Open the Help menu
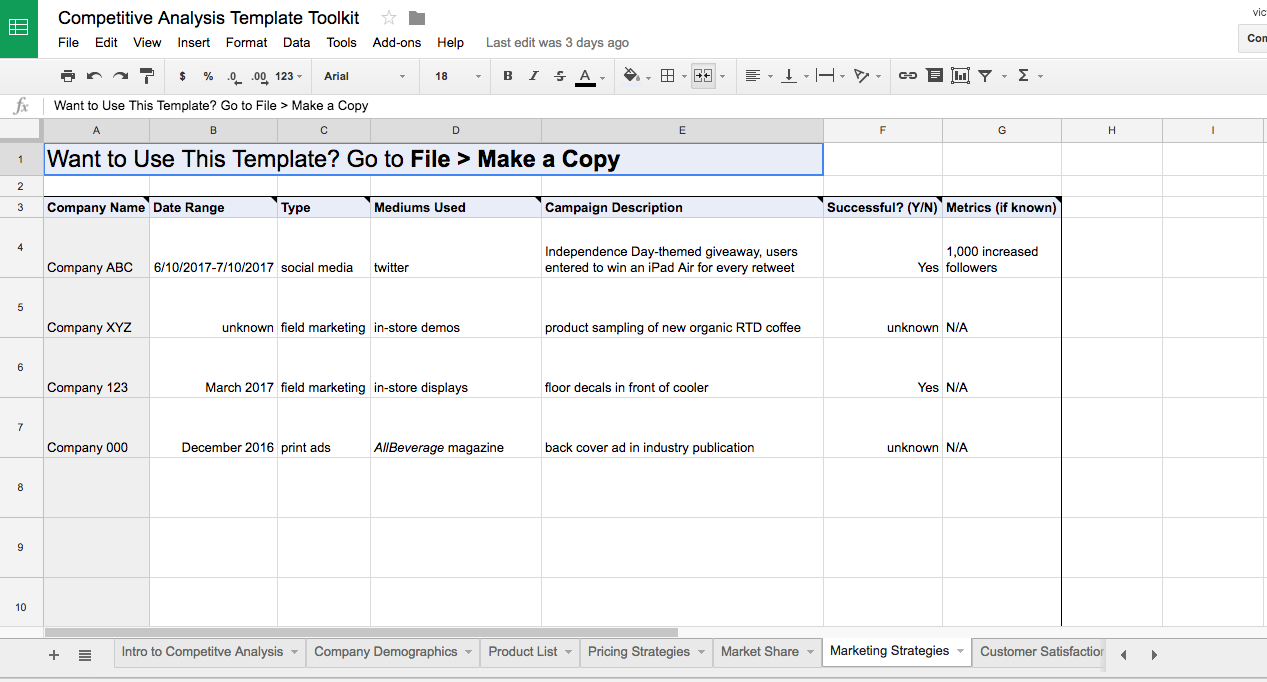The width and height of the screenshot is (1267, 682). [450, 42]
